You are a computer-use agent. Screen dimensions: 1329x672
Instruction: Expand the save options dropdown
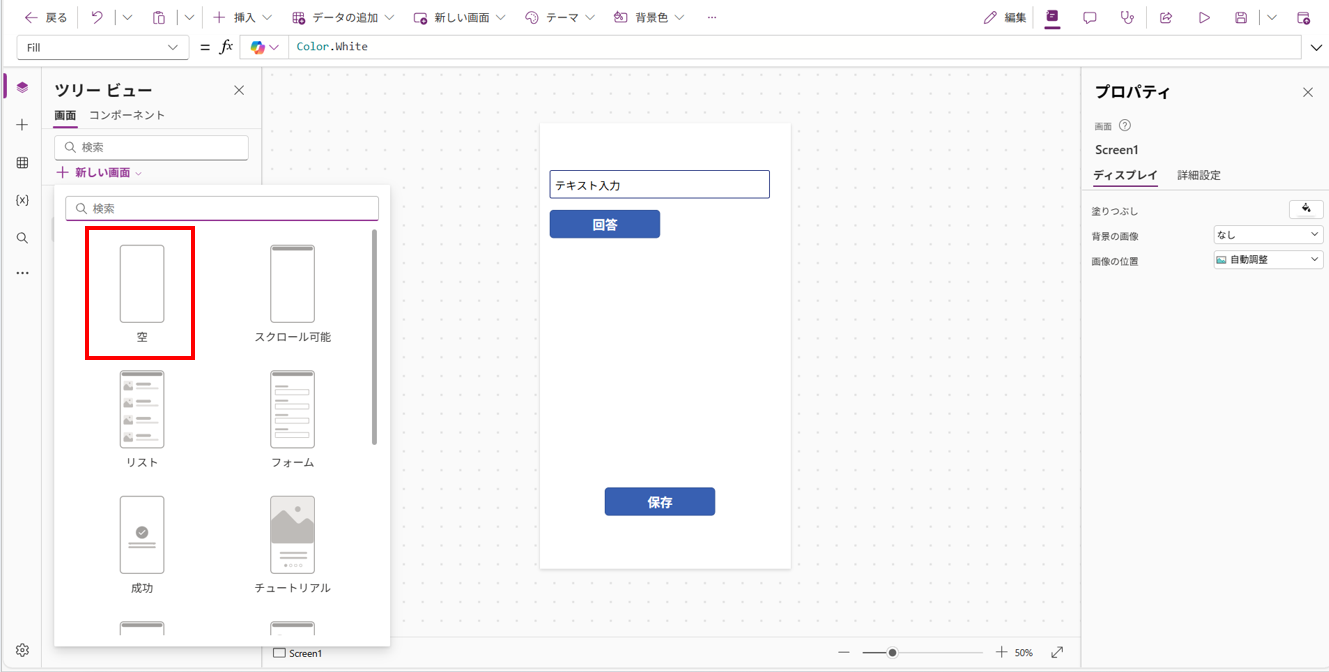tap(1272, 18)
